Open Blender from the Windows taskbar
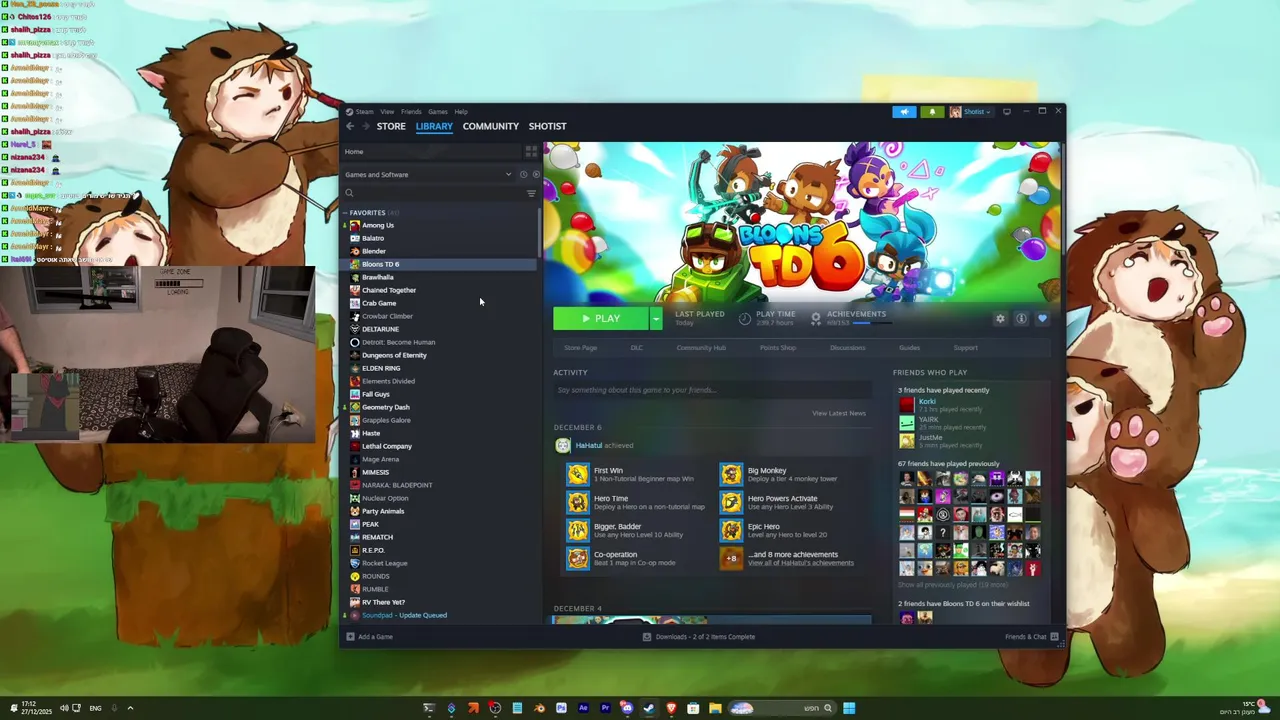 [539, 708]
